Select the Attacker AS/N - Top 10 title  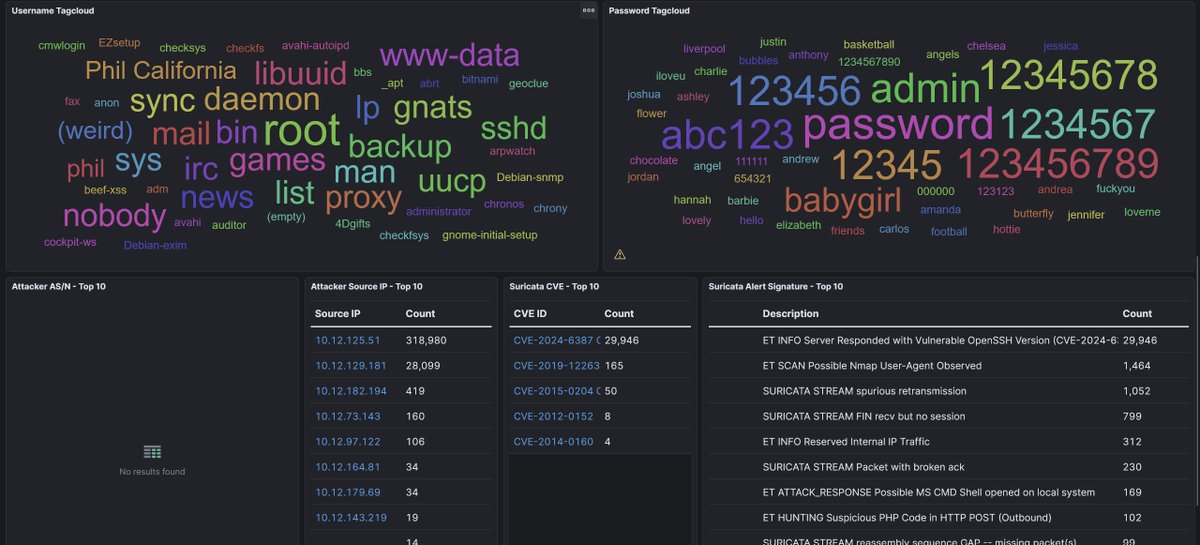(x=59, y=287)
